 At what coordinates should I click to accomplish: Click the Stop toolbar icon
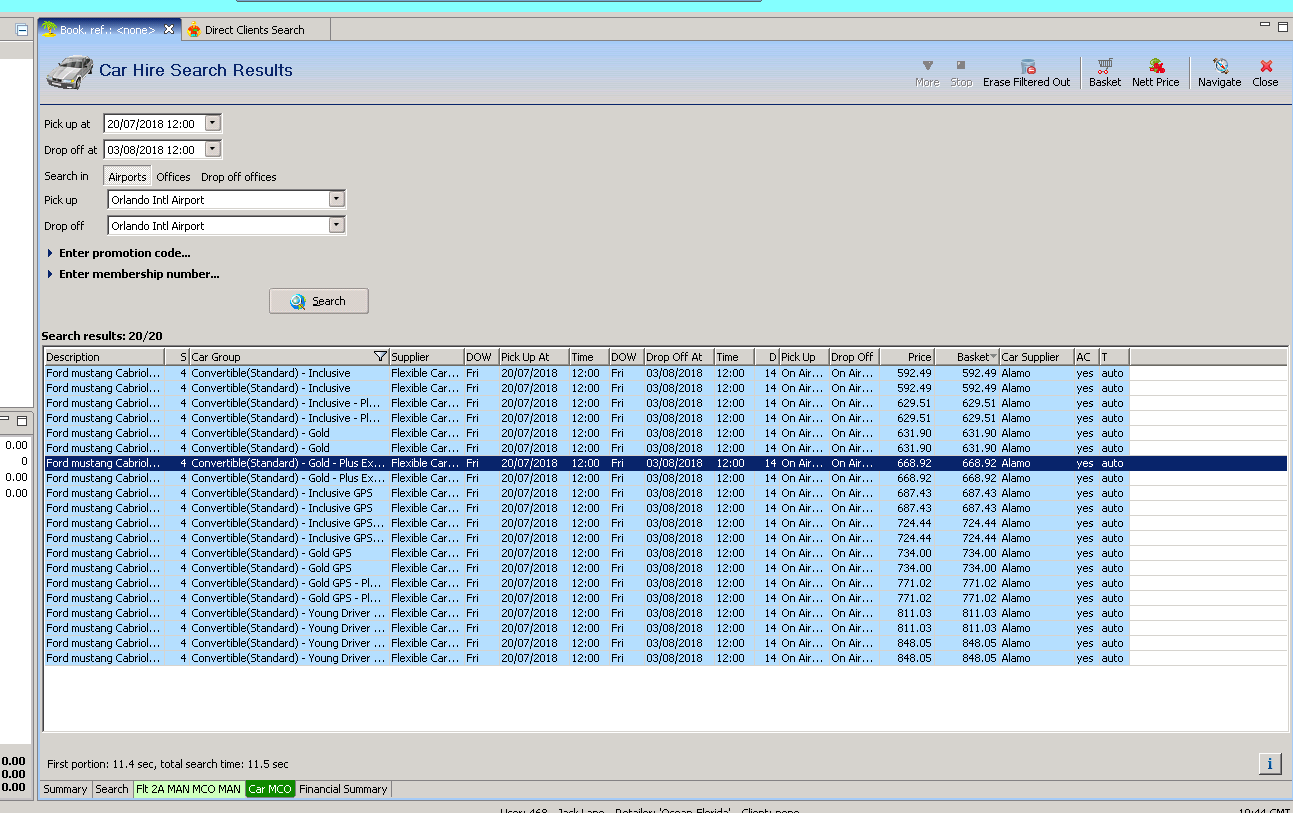pos(961,66)
